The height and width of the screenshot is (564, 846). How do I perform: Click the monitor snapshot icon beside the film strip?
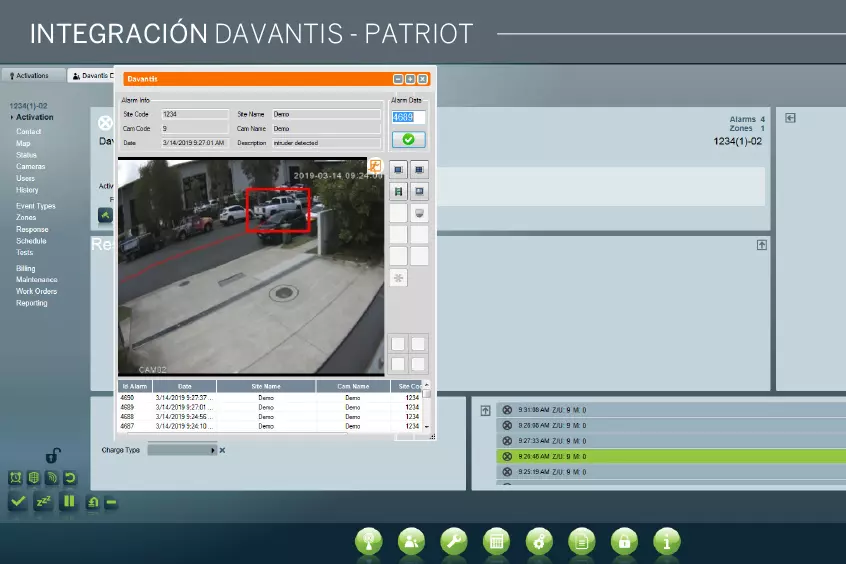click(419, 191)
